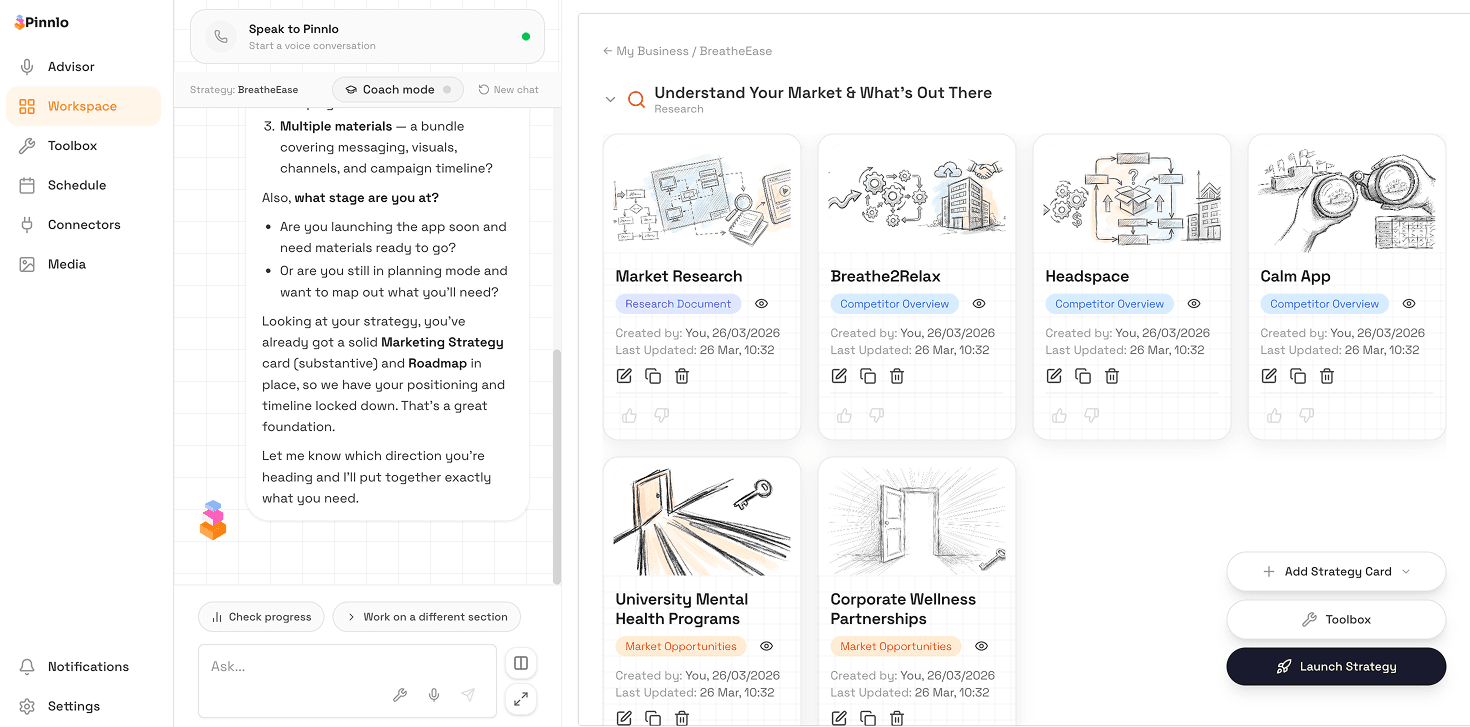Image resolution: width=1470 pixels, height=727 pixels.
Task: Click Research Document tag
Action: (x=678, y=304)
